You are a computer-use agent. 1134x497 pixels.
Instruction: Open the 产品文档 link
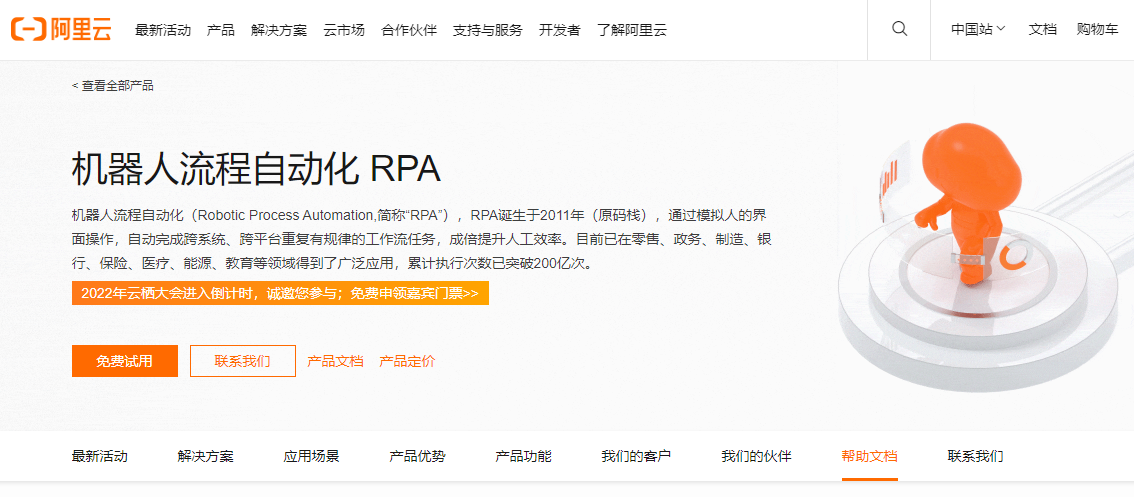[335, 361]
